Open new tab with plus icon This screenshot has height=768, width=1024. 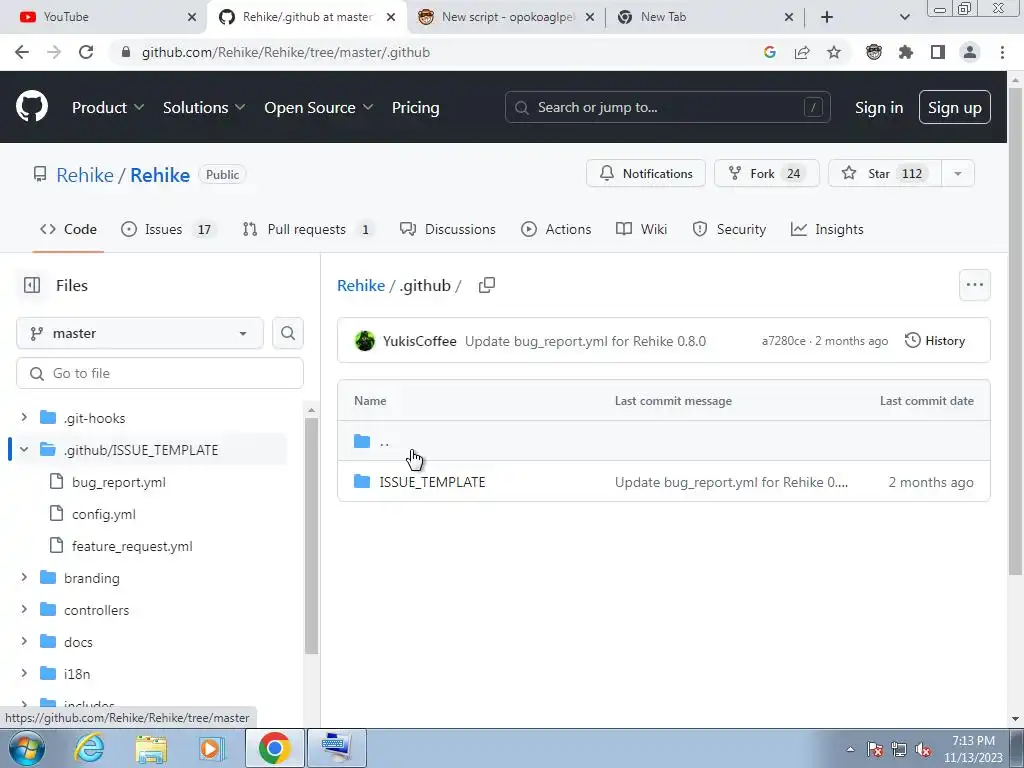(x=827, y=17)
